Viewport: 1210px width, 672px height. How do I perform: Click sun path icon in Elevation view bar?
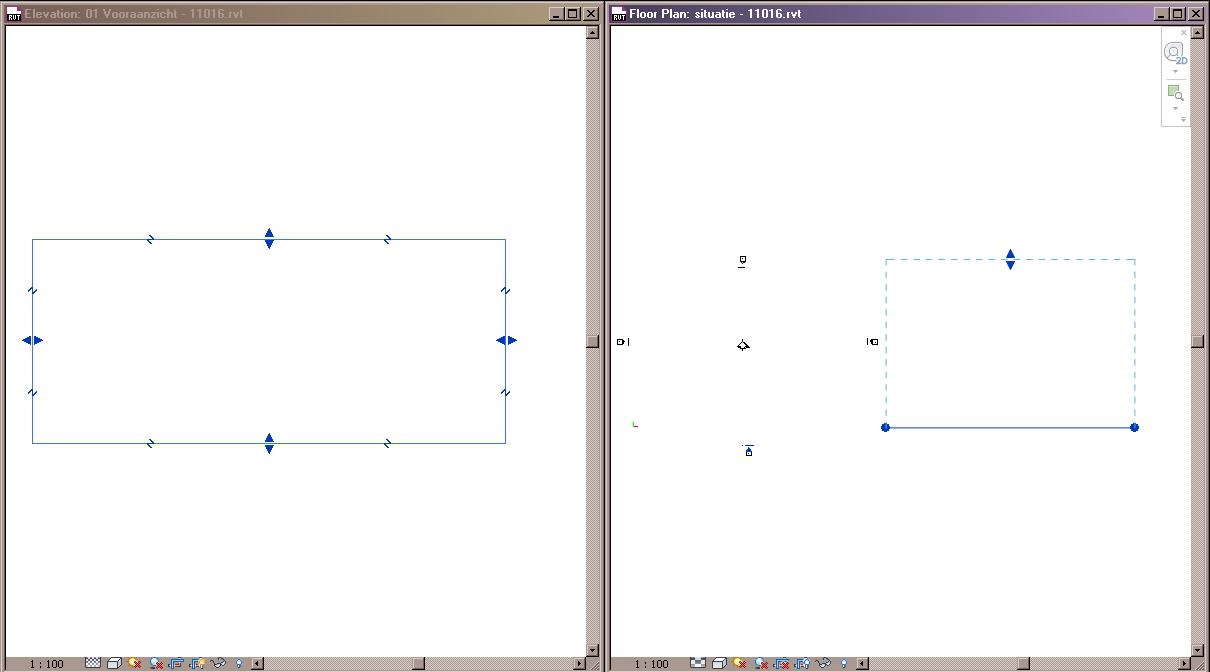pos(134,663)
